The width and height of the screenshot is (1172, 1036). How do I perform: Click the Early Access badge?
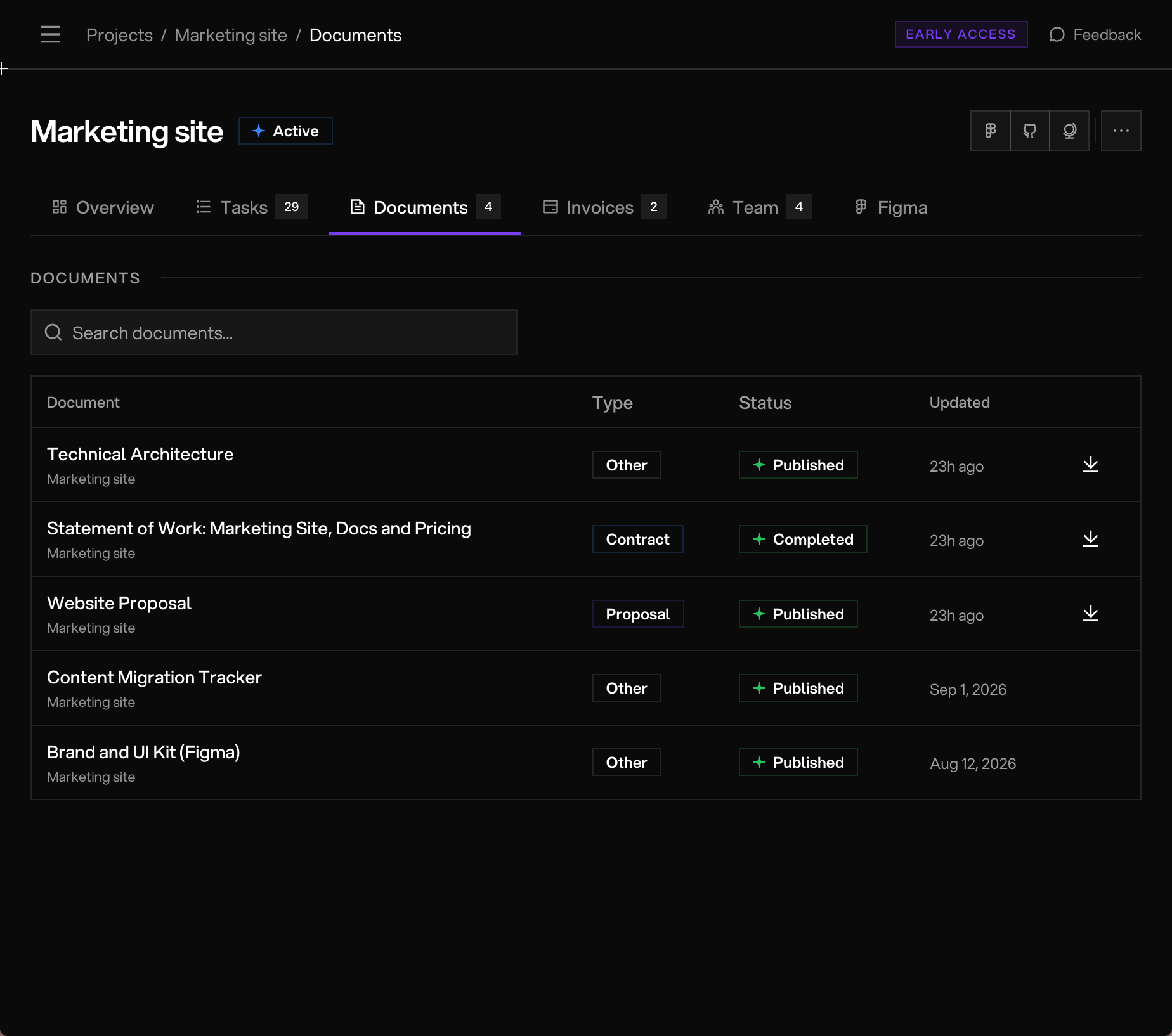click(x=961, y=34)
